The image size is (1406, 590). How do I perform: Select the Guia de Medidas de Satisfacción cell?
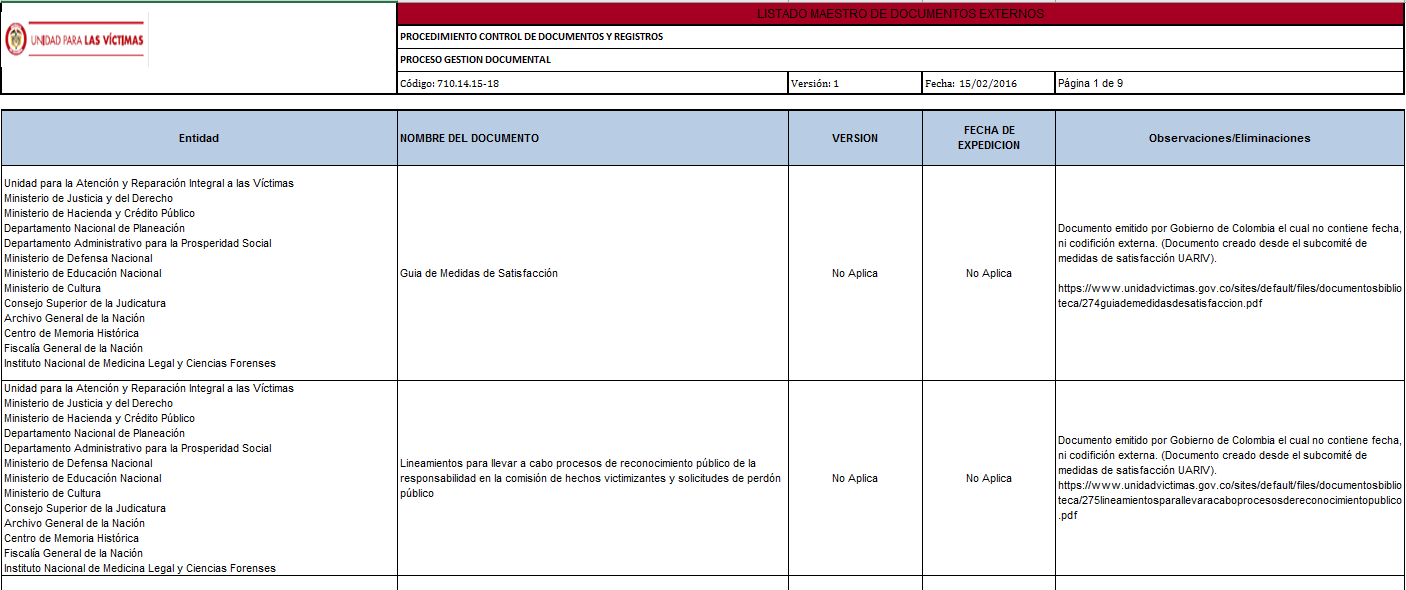593,273
